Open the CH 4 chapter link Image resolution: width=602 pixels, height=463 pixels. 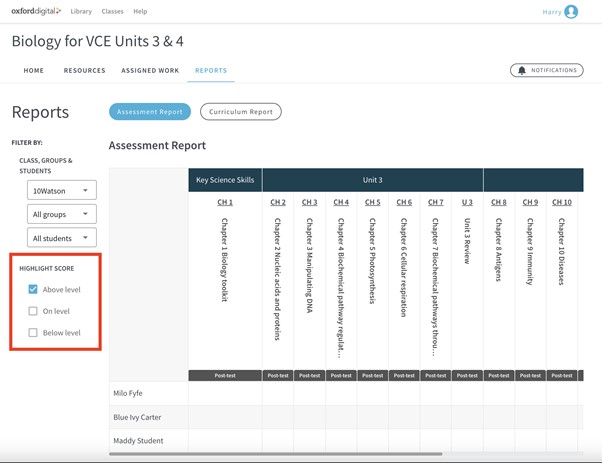click(x=341, y=202)
